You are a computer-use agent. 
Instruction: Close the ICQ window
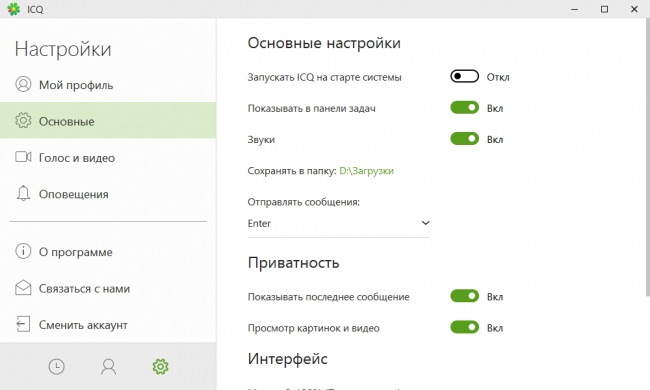coord(634,9)
